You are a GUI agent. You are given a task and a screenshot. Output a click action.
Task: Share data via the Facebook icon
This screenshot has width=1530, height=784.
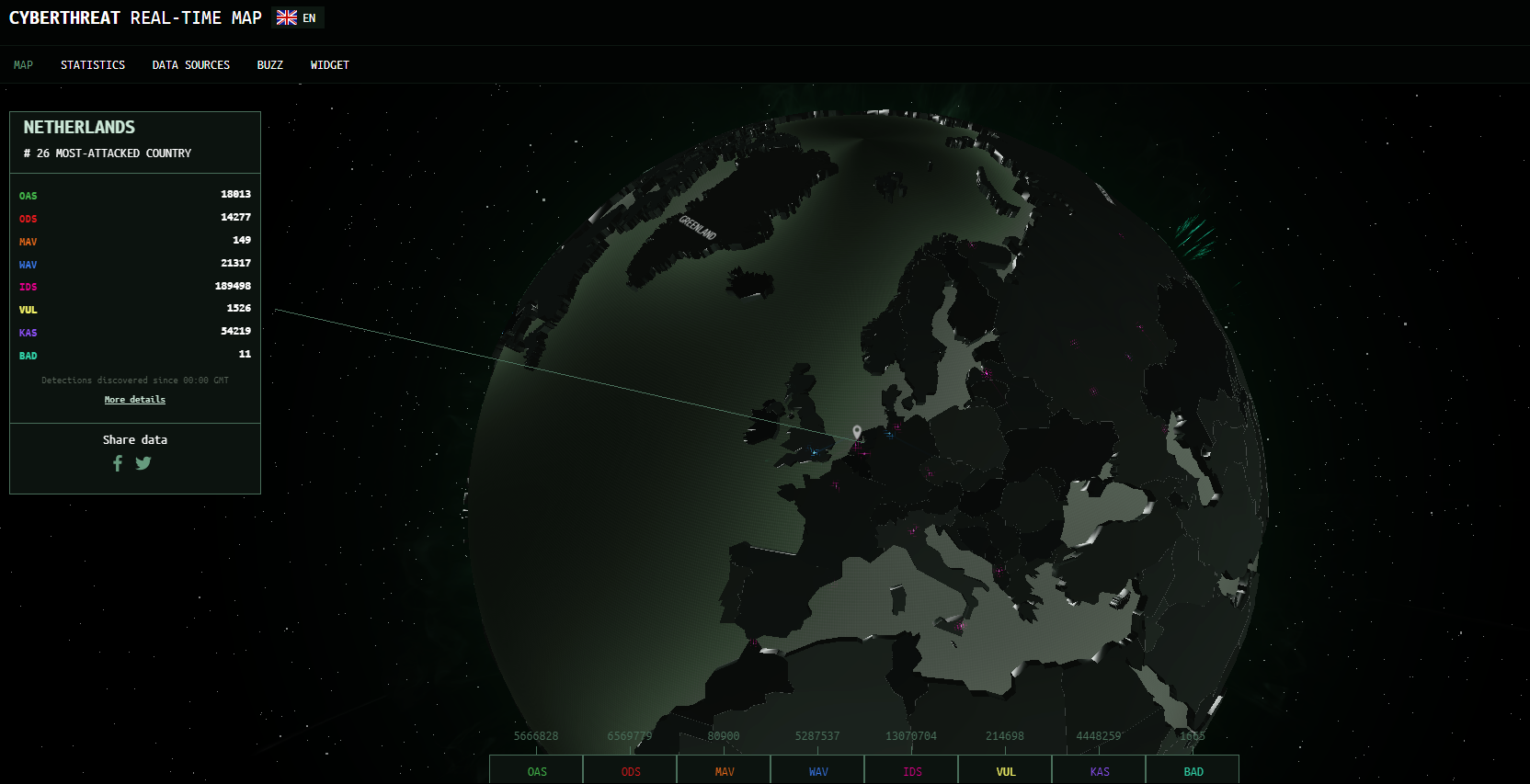117,463
